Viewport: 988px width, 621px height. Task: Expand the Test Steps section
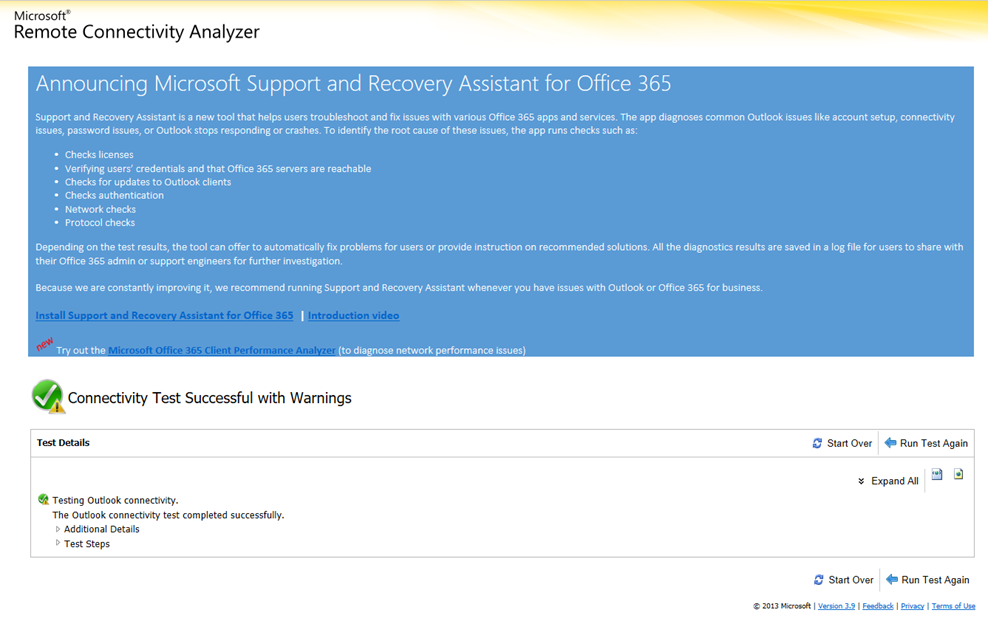tap(58, 544)
